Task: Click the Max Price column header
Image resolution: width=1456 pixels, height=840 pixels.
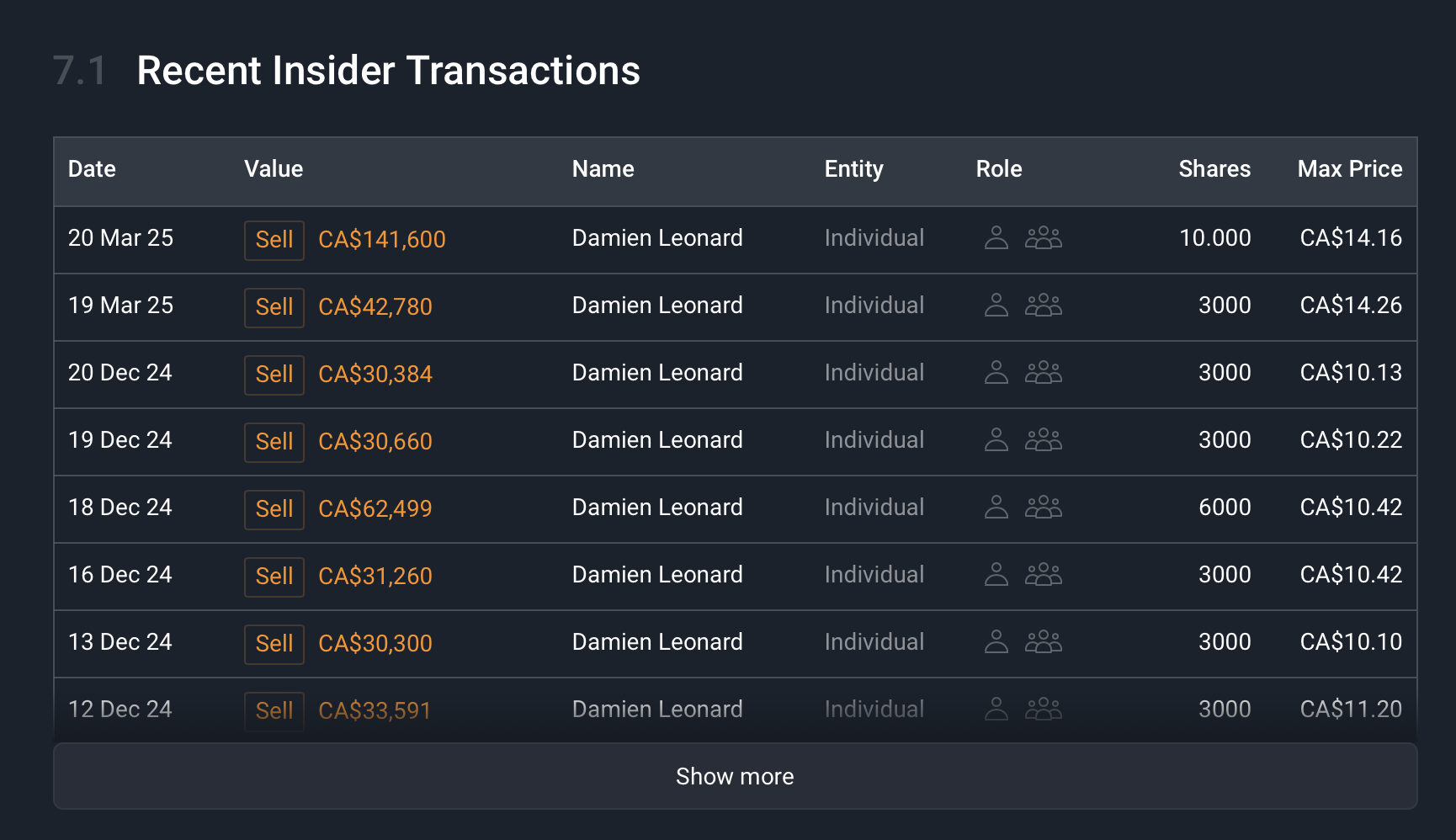Action: pyautogui.click(x=1350, y=169)
